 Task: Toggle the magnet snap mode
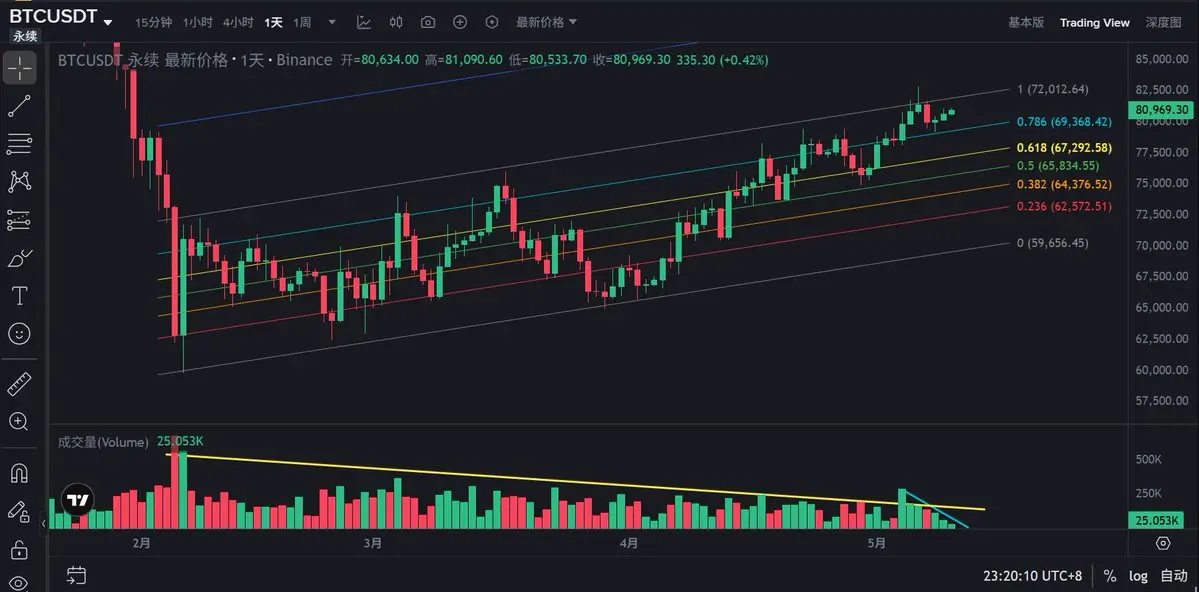pos(20,473)
